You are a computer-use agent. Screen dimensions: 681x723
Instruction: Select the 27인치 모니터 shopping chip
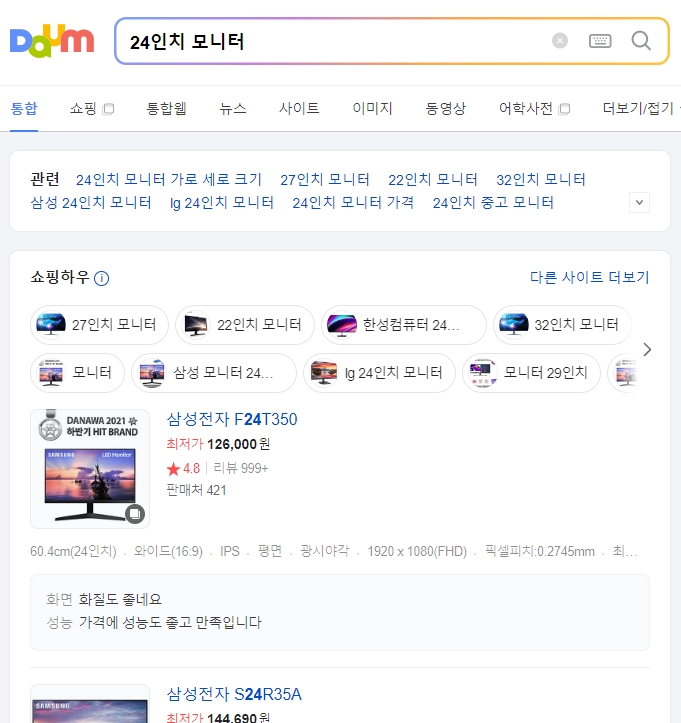pyautogui.click(x=99, y=325)
